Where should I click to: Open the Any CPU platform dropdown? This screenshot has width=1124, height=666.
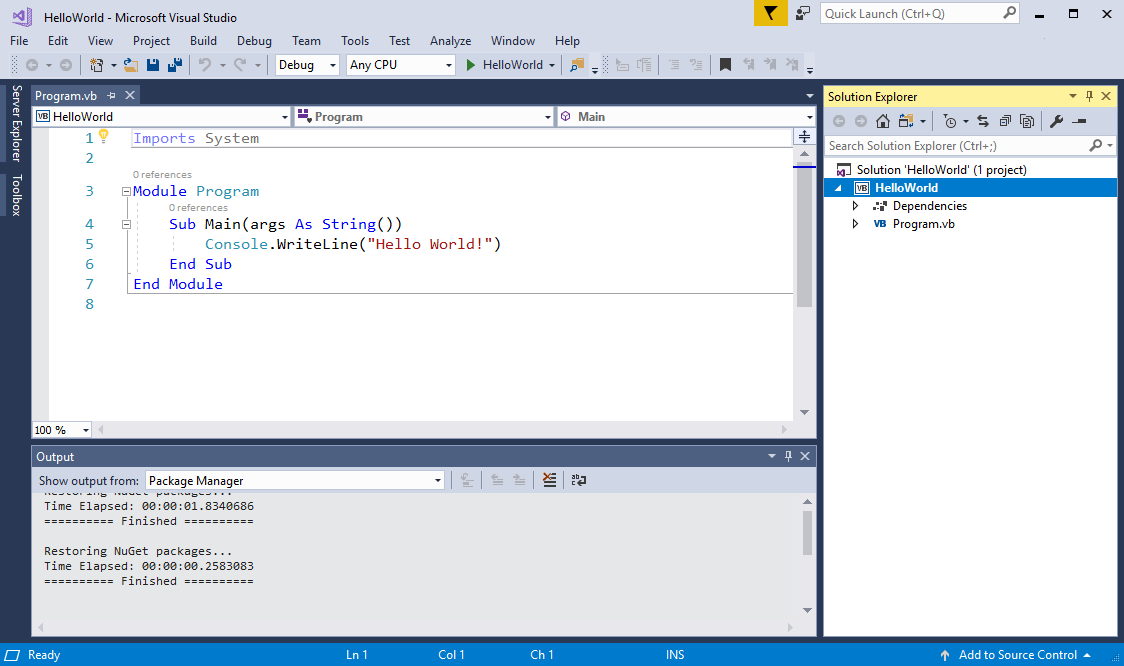(399, 64)
